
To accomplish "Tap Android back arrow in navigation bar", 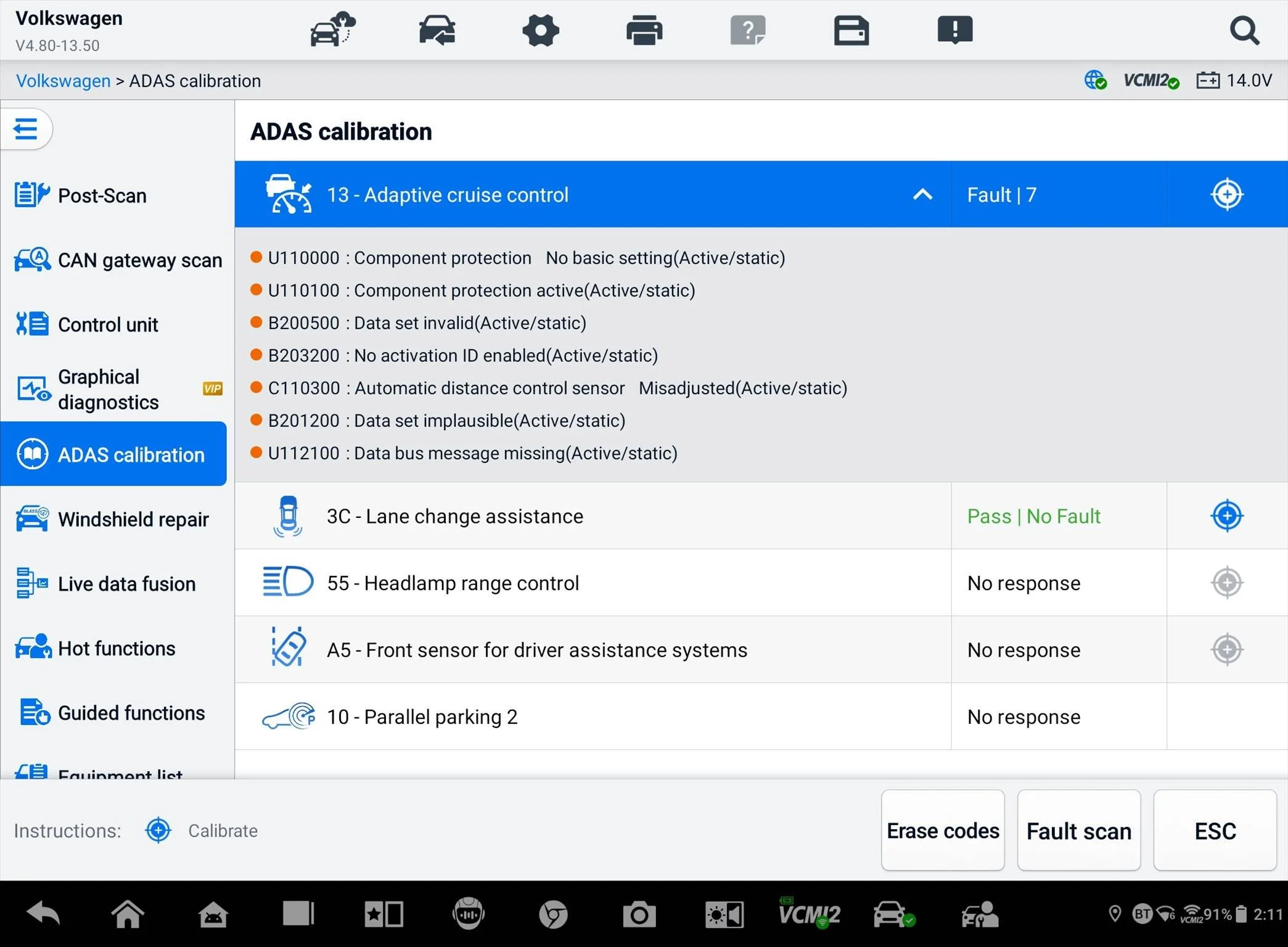I will pyautogui.click(x=44, y=914).
